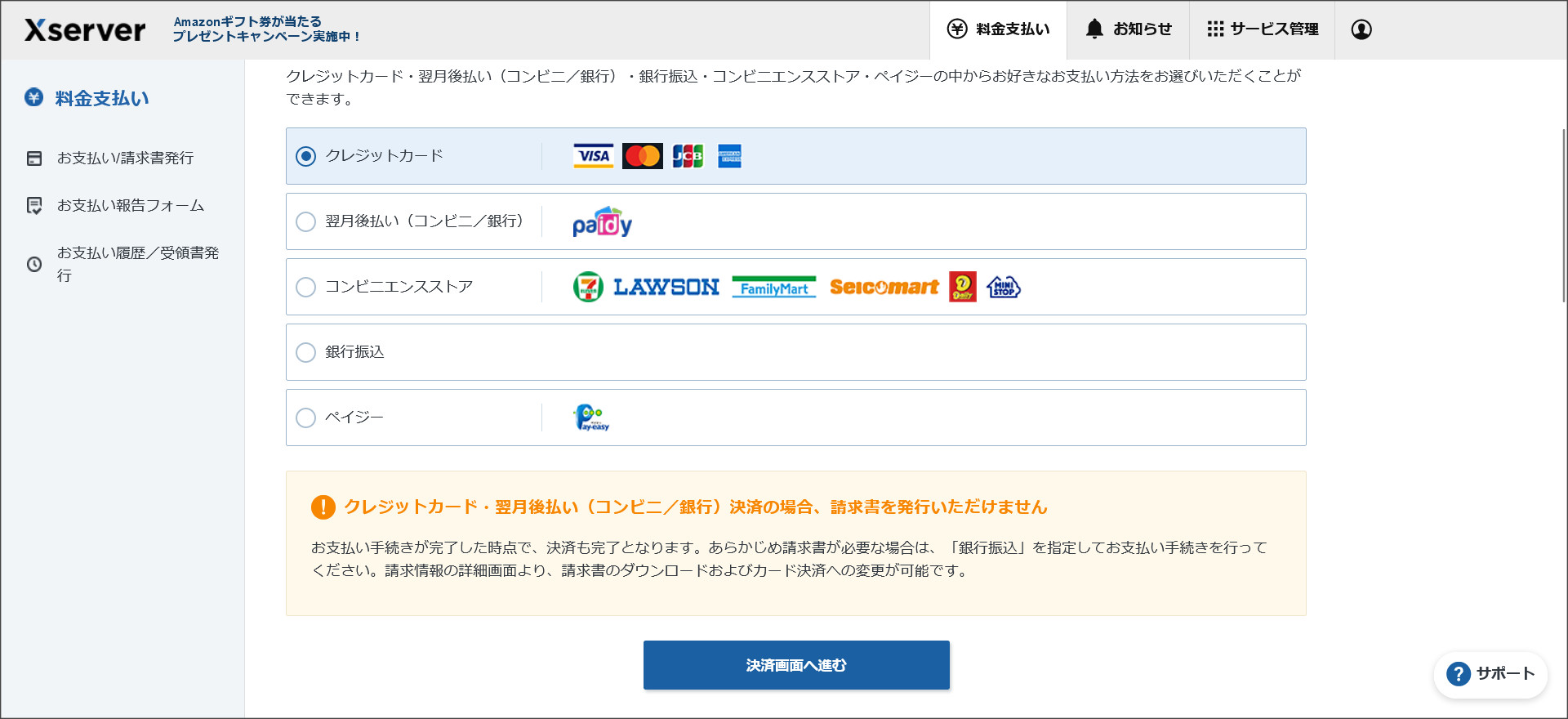Click the コンビニエンスストア label text
Viewport: 1568px width, 719px height.
coord(399,287)
